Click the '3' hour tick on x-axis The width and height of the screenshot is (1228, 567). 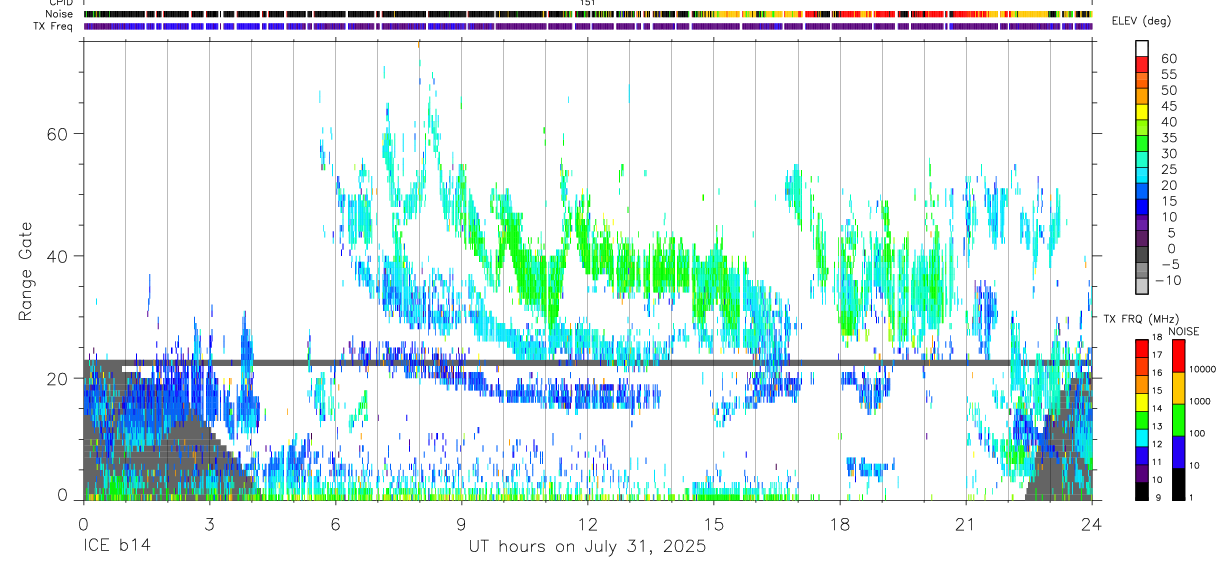[209, 523]
